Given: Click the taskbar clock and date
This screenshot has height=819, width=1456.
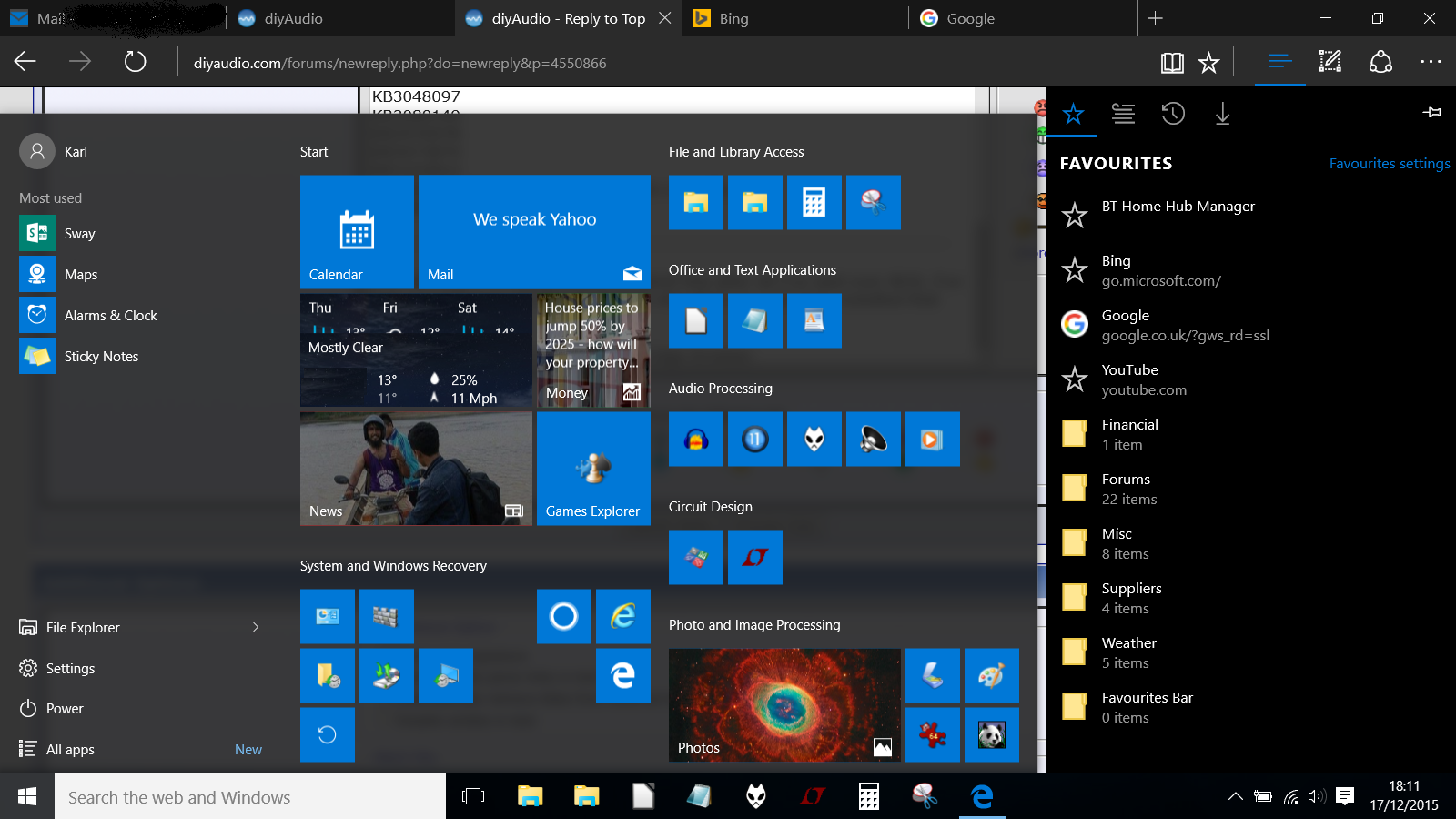Looking at the screenshot, I should click(x=1404, y=796).
